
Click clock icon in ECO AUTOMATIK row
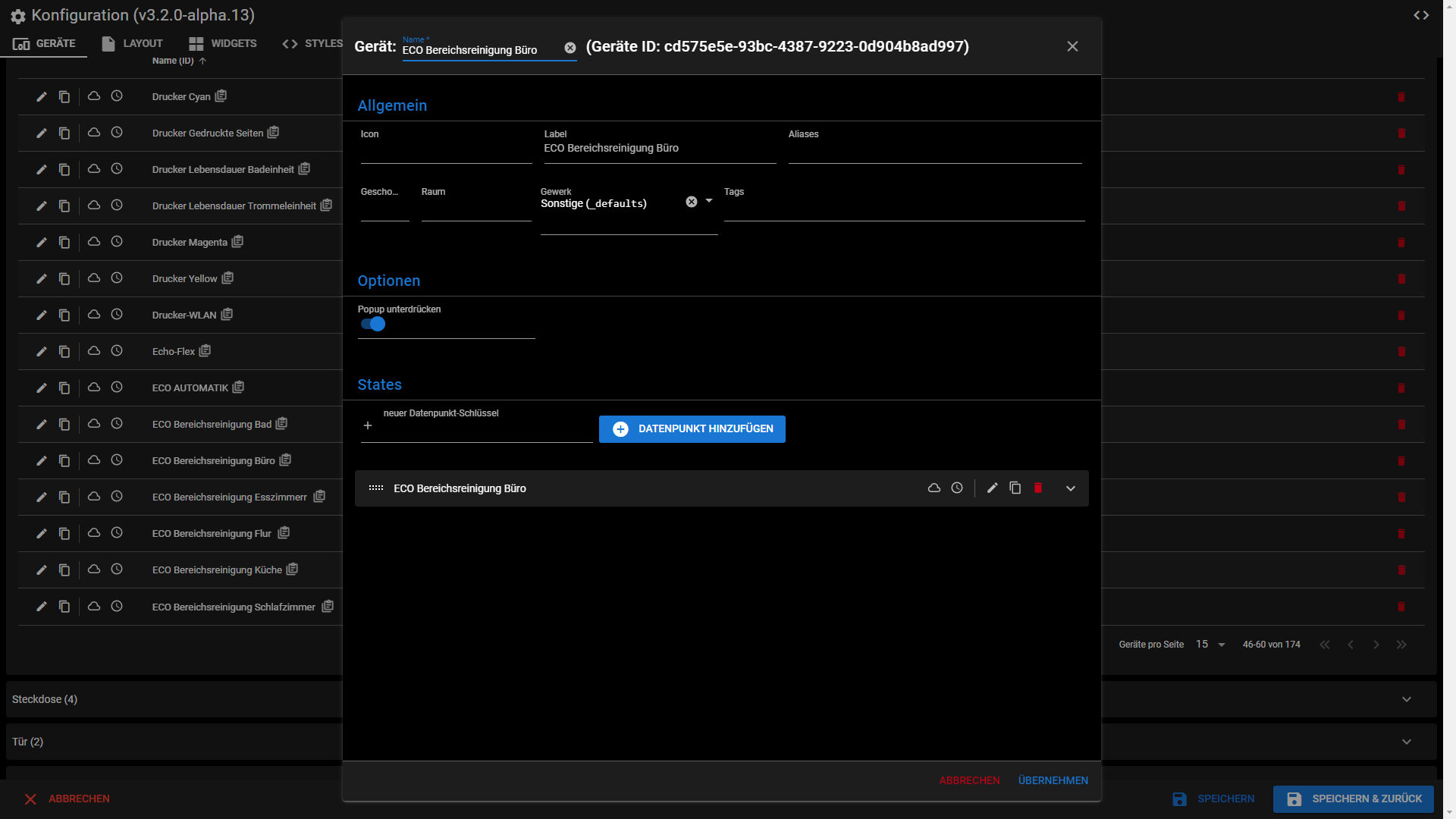(x=117, y=388)
